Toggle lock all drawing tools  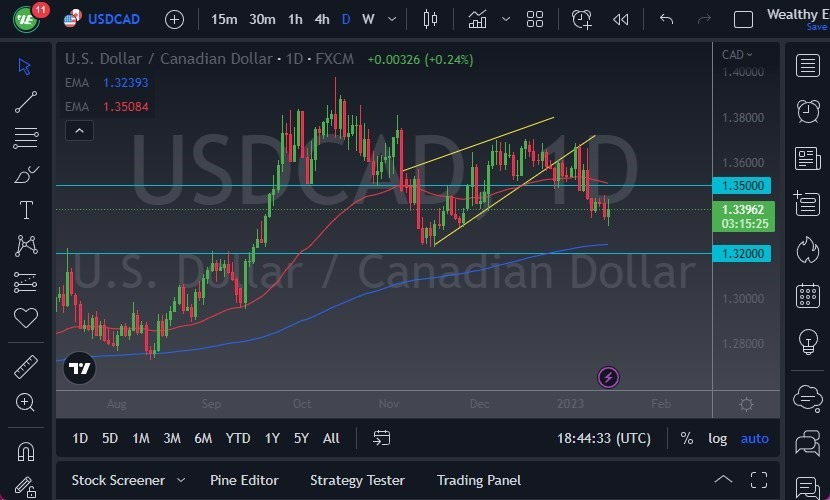click(24, 487)
